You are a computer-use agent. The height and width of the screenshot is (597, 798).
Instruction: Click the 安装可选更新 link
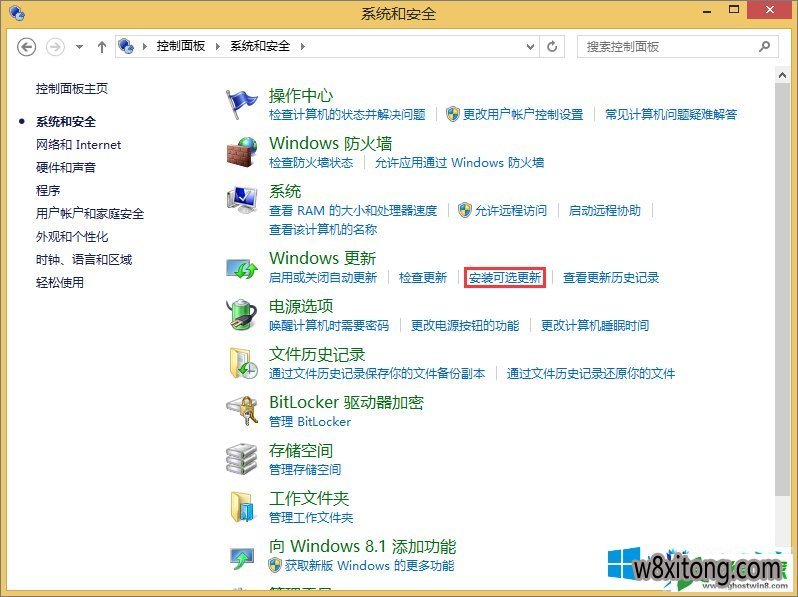[505, 278]
